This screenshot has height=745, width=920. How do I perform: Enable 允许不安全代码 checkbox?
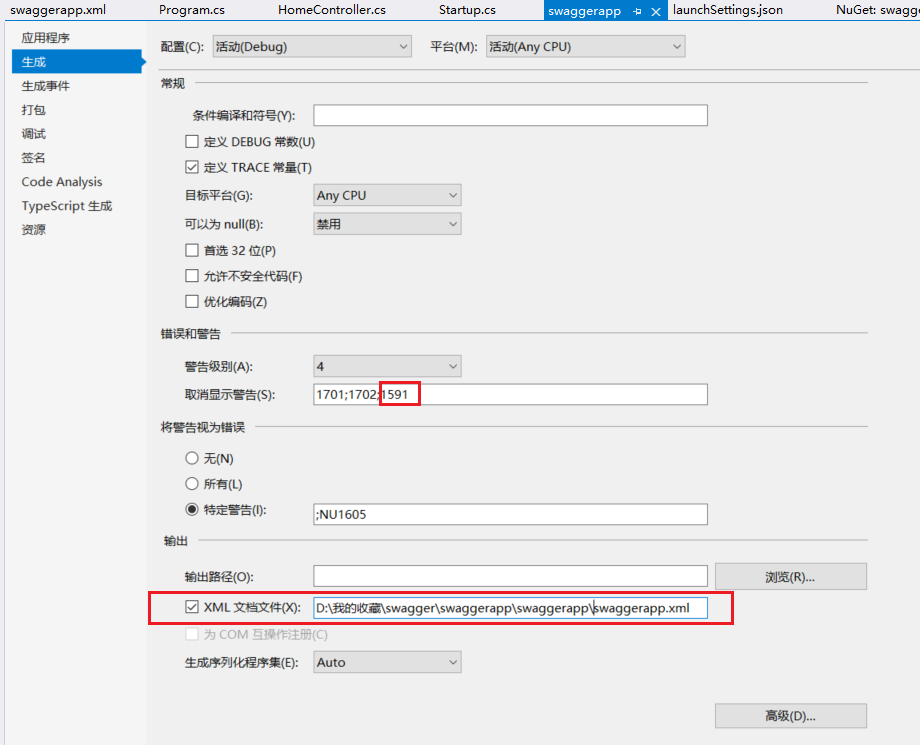click(x=192, y=276)
